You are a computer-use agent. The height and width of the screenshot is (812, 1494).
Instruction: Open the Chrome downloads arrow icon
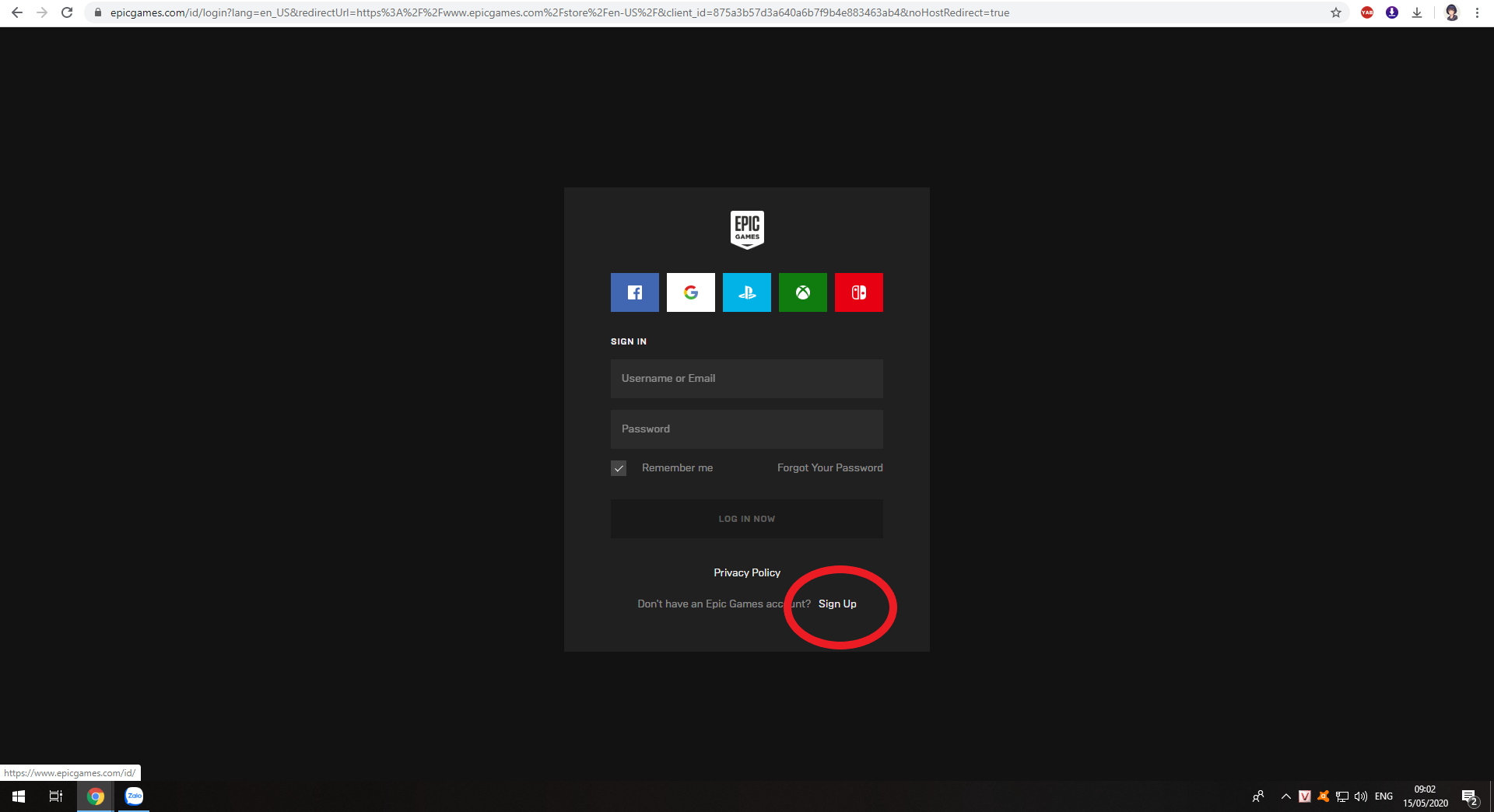(1417, 12)
